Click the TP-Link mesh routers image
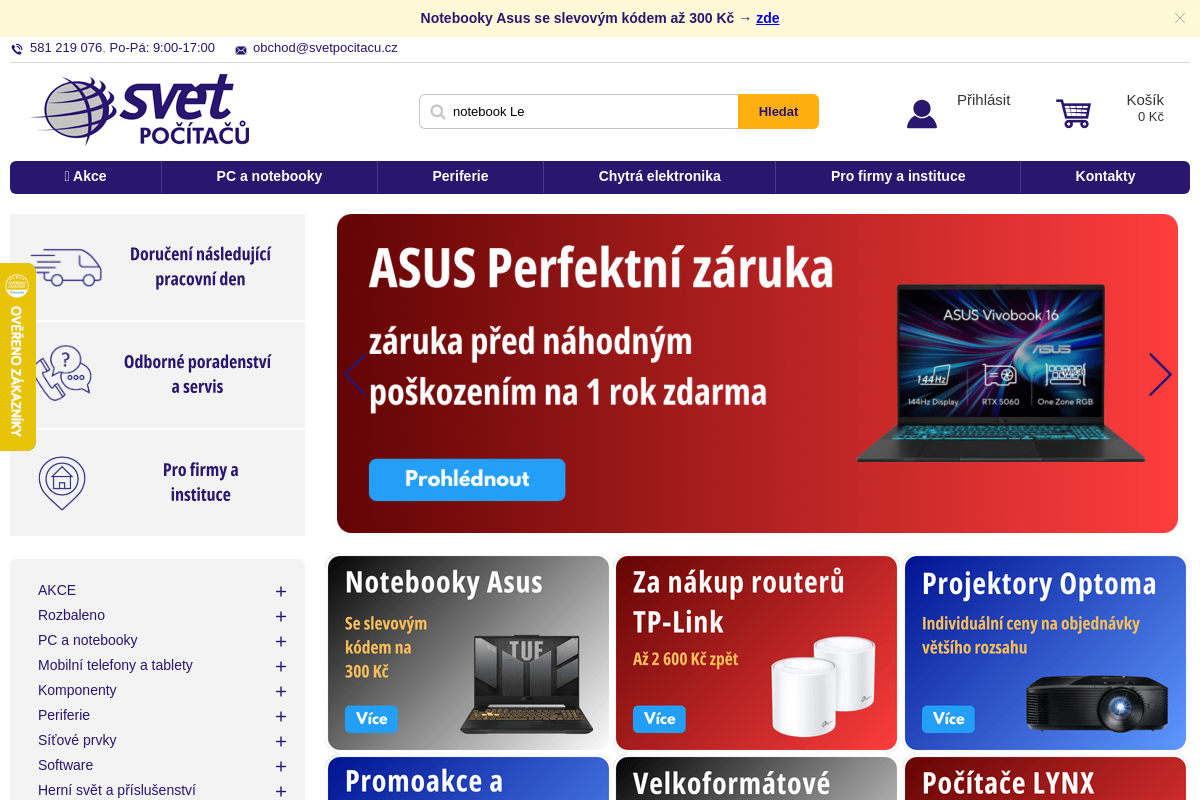Image resolution: width=1200 pixels, height=800 pixels. (823, 686)
